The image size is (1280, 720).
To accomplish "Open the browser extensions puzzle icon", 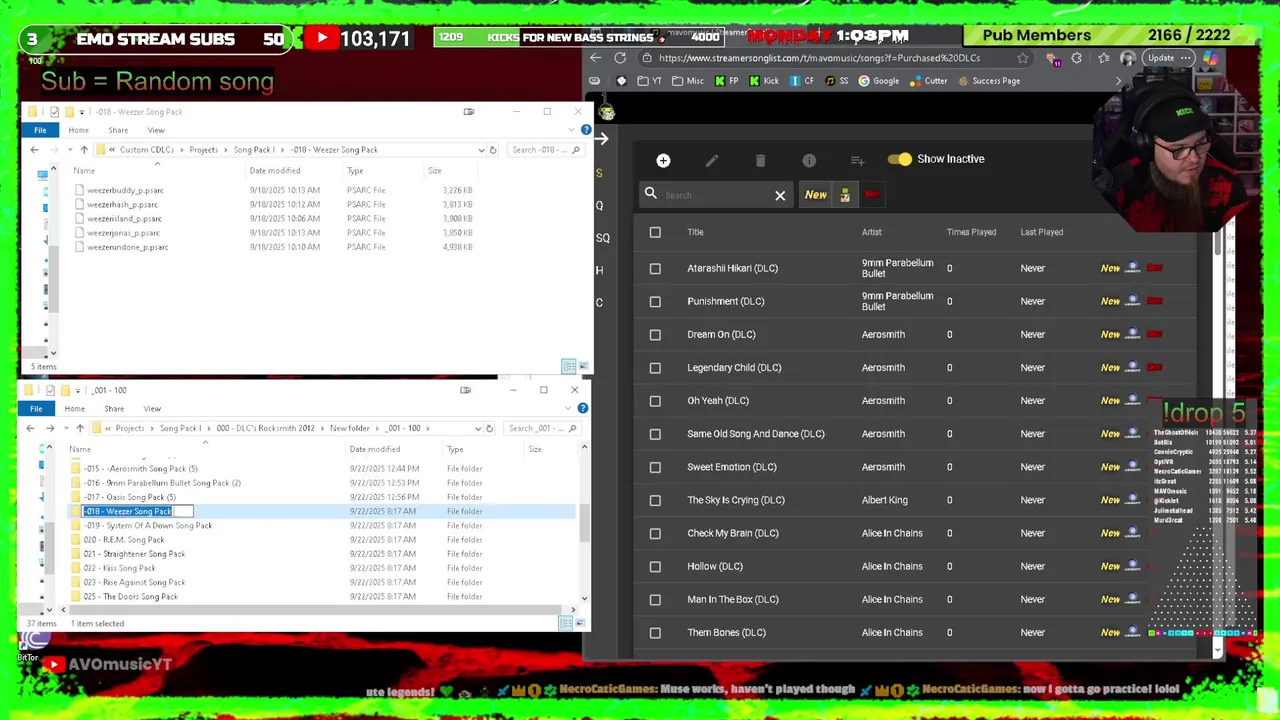I will 1076,58.
